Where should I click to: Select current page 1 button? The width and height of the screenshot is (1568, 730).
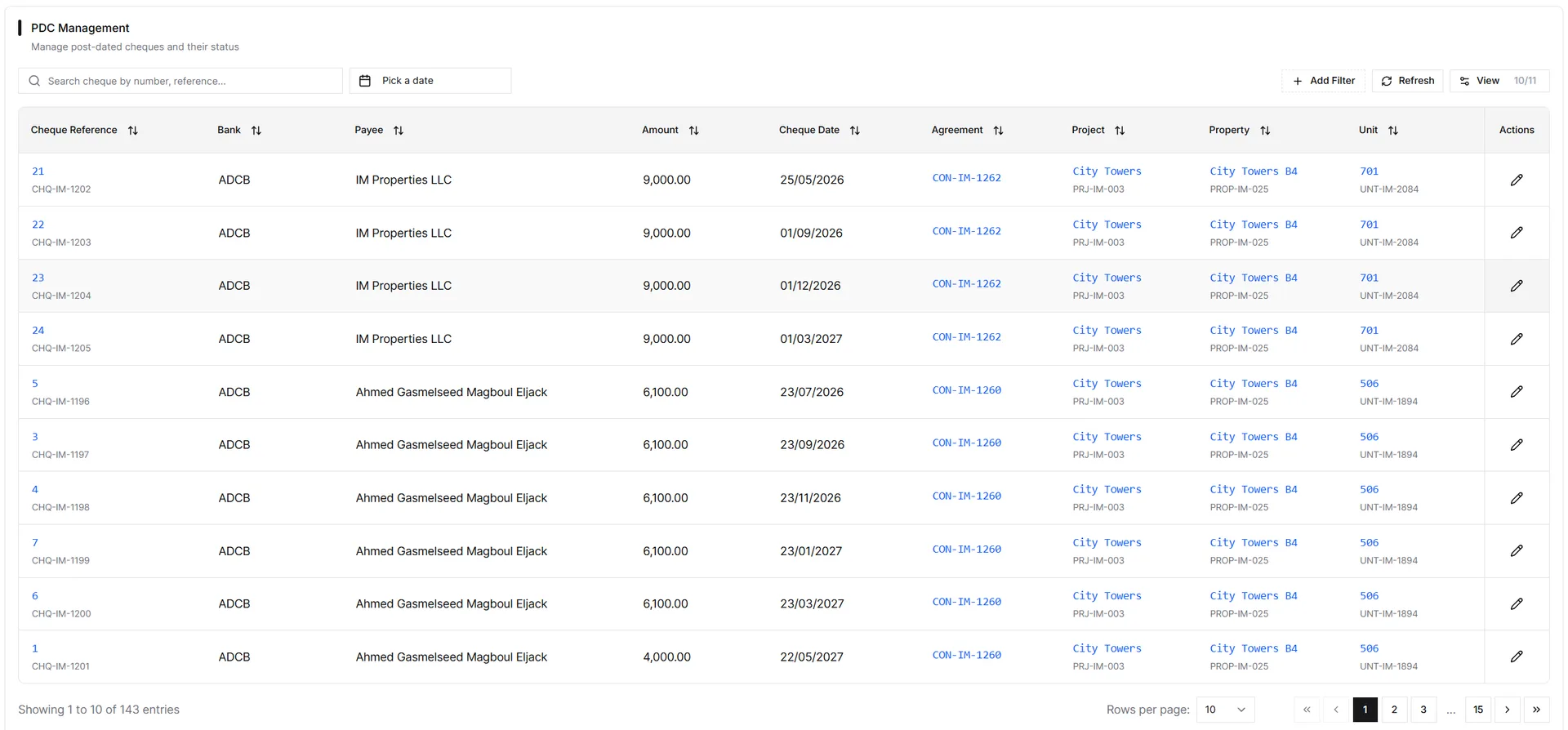(x=1365, y=710)
